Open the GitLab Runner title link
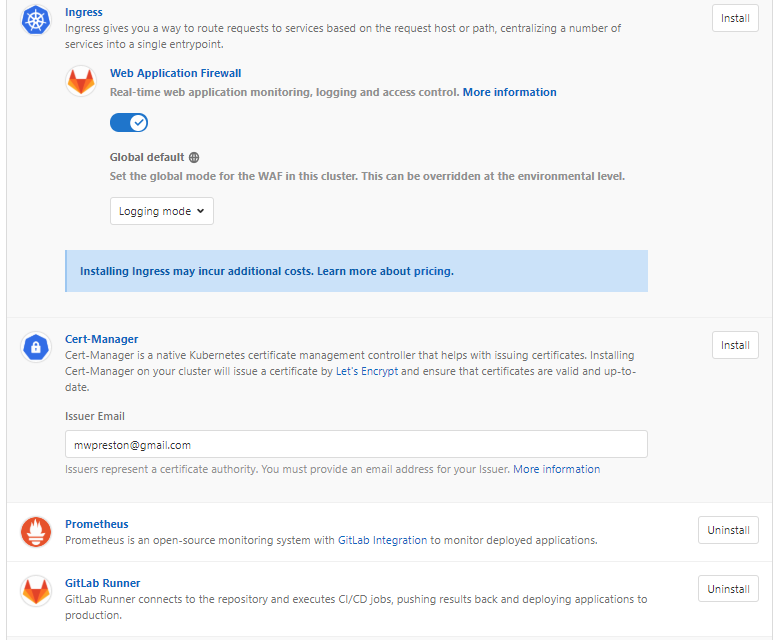774x640 pixels. (103, 583)
